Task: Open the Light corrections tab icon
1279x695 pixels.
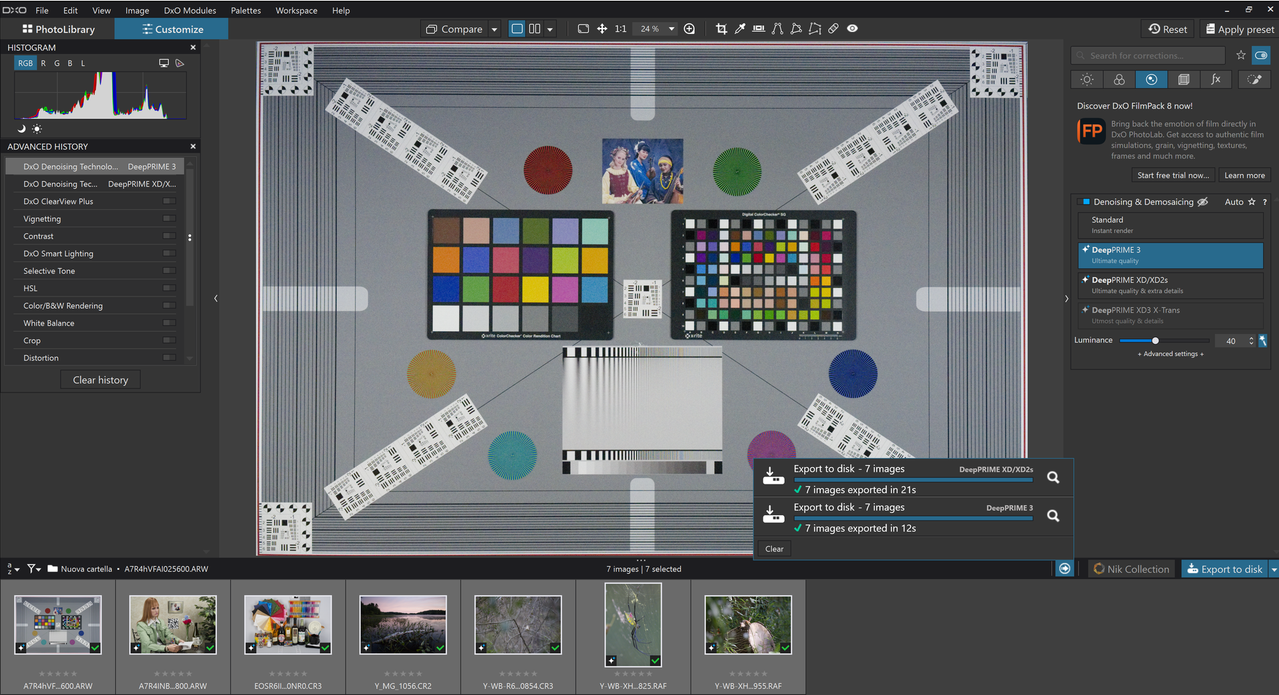Action: click(1087, 79)
